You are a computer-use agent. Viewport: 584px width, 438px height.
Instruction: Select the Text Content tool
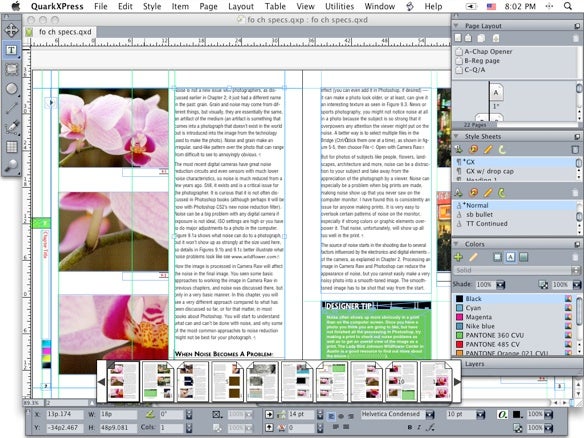[x=11, y=50]
